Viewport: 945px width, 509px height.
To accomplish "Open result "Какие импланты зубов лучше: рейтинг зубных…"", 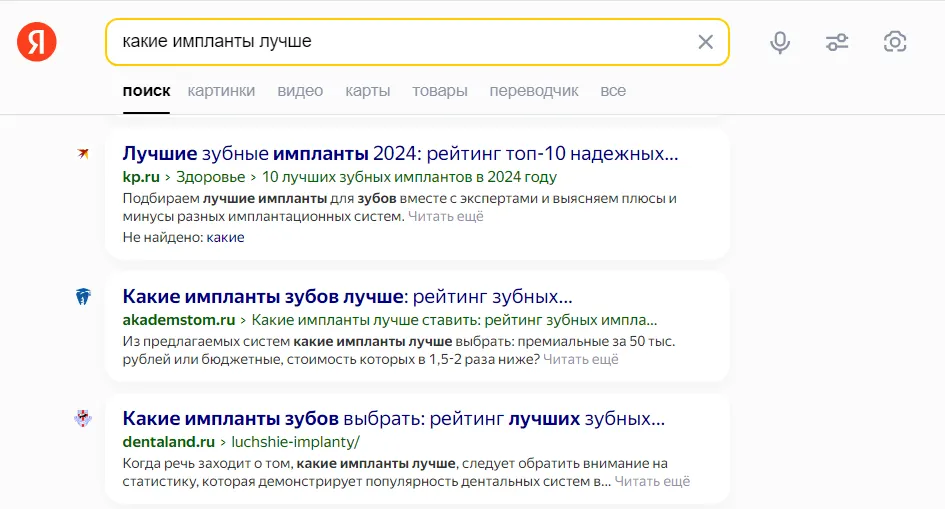I will point(347,296).
